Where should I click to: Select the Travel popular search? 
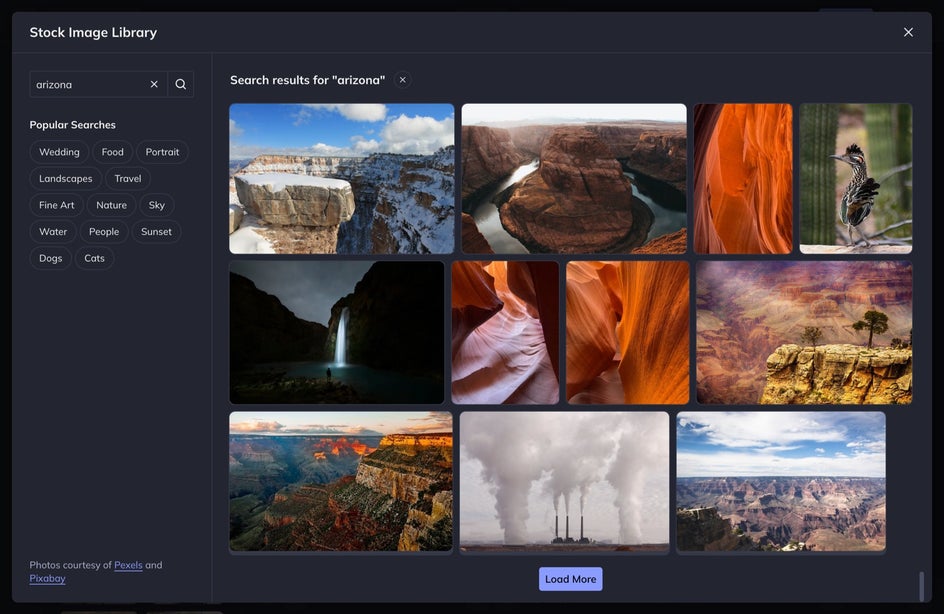pyautogui.click(x=128, y=178)
